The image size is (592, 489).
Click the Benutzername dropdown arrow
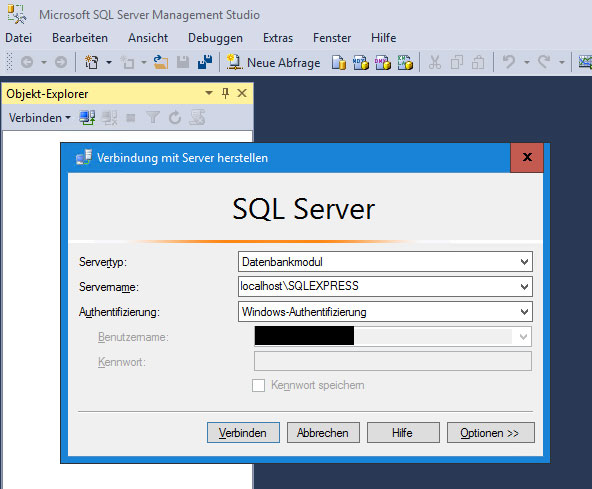coord(523,336)
